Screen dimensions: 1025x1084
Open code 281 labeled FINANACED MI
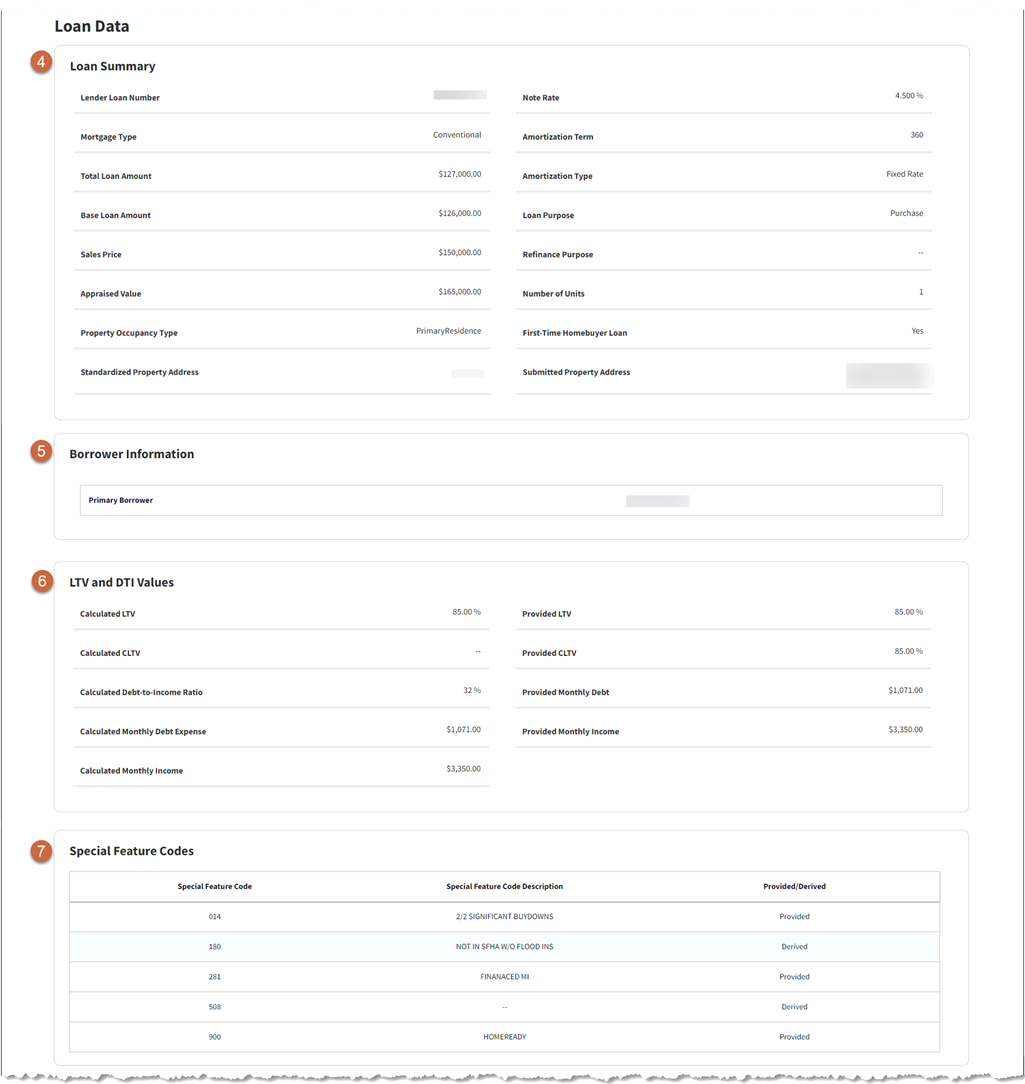pyautogui.click(x=214, y=976)
